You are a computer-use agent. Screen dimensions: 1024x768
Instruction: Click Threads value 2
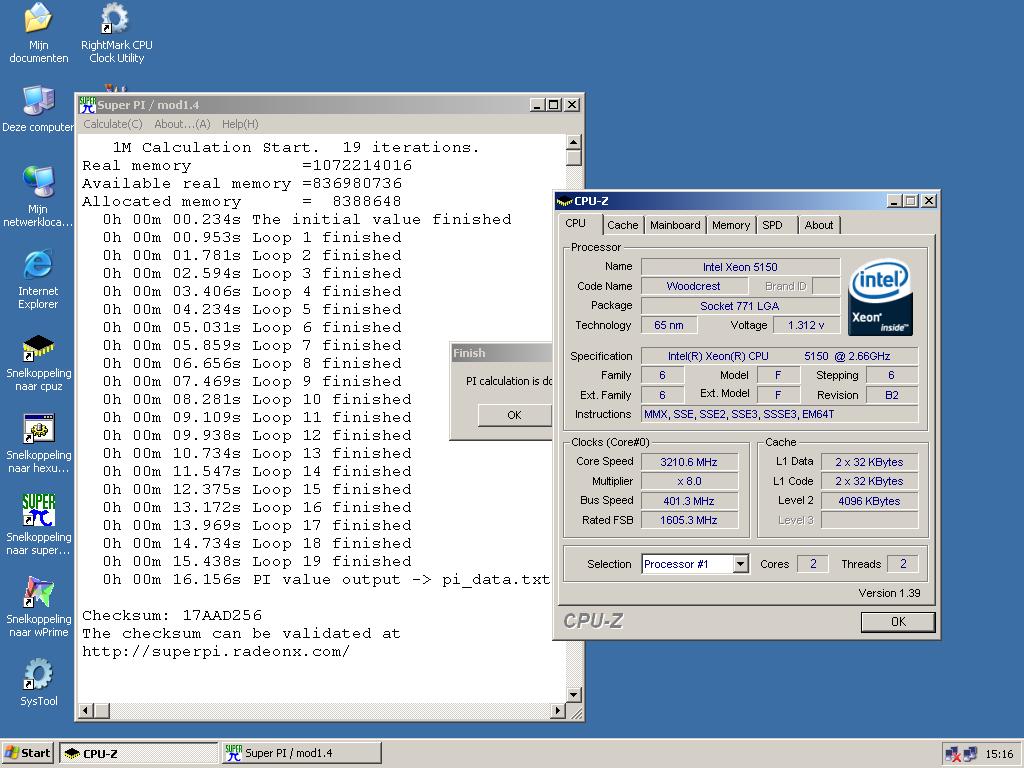(903, 564)
